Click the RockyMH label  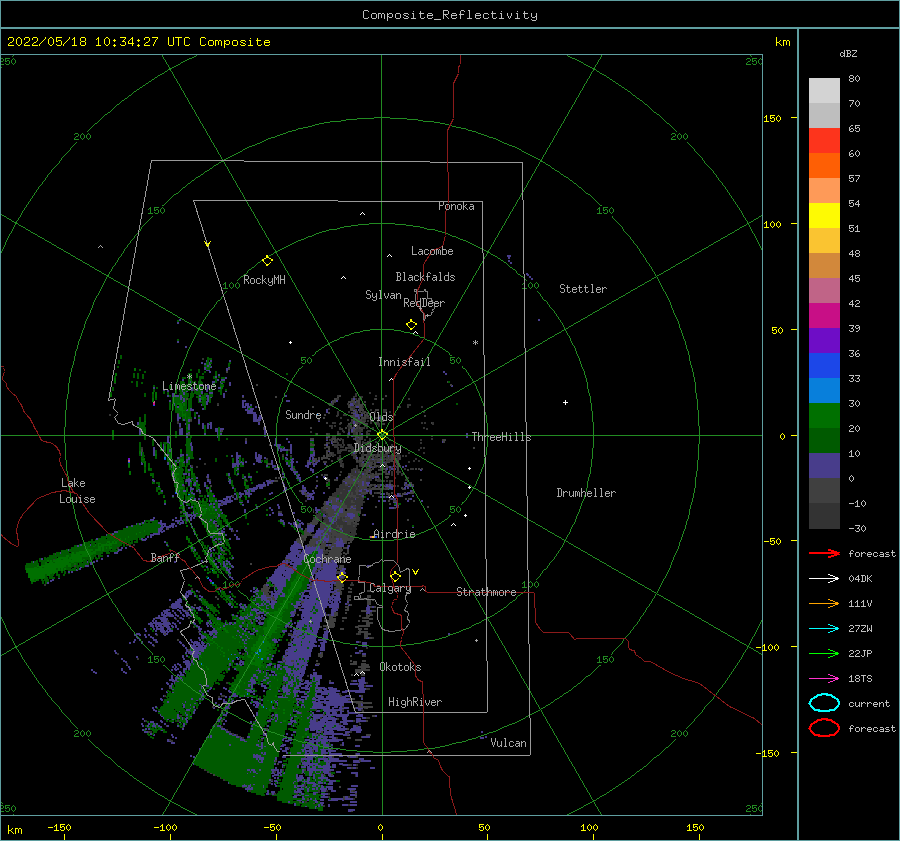click(264, 280)
